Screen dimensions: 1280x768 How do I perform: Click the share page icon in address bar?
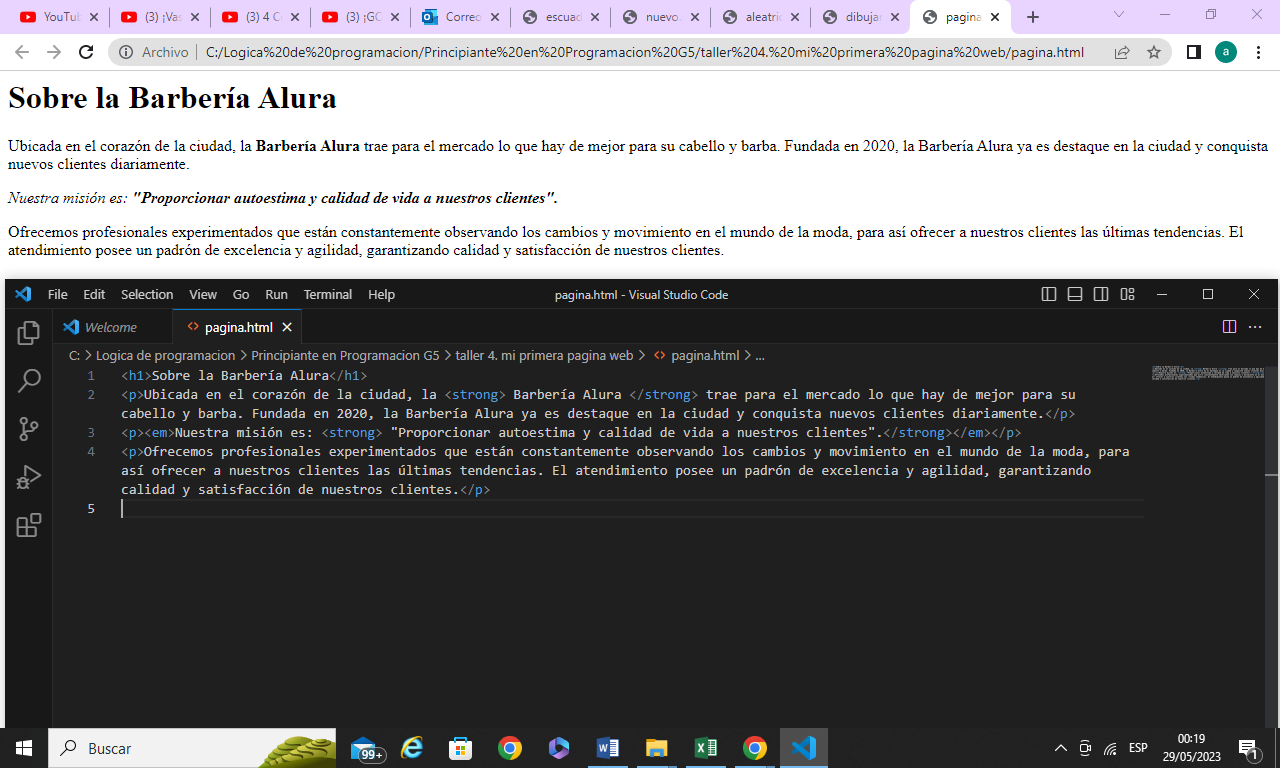[x=1122, y=52]
